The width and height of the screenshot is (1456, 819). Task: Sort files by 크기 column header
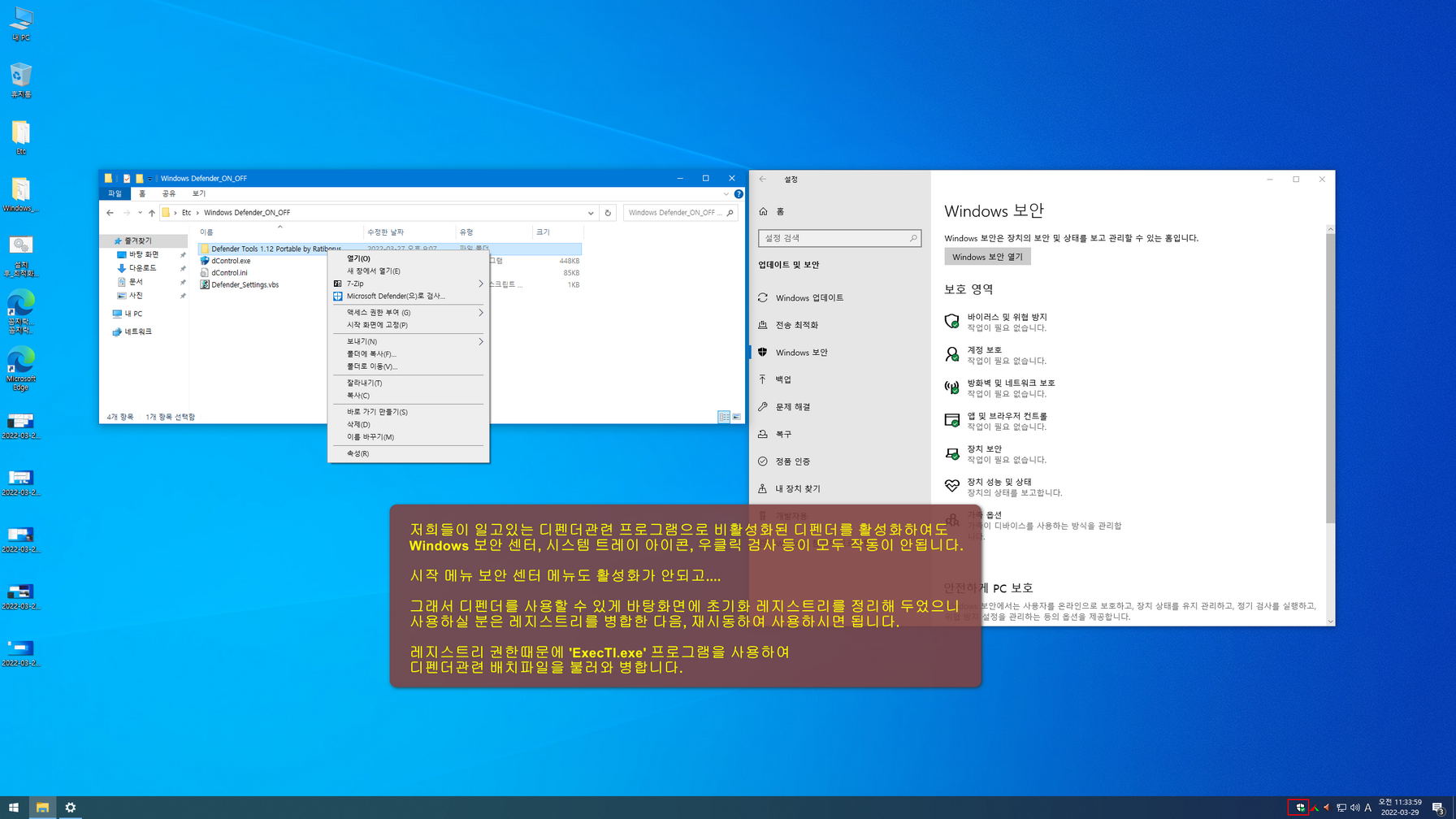click(x=557, y=232)
